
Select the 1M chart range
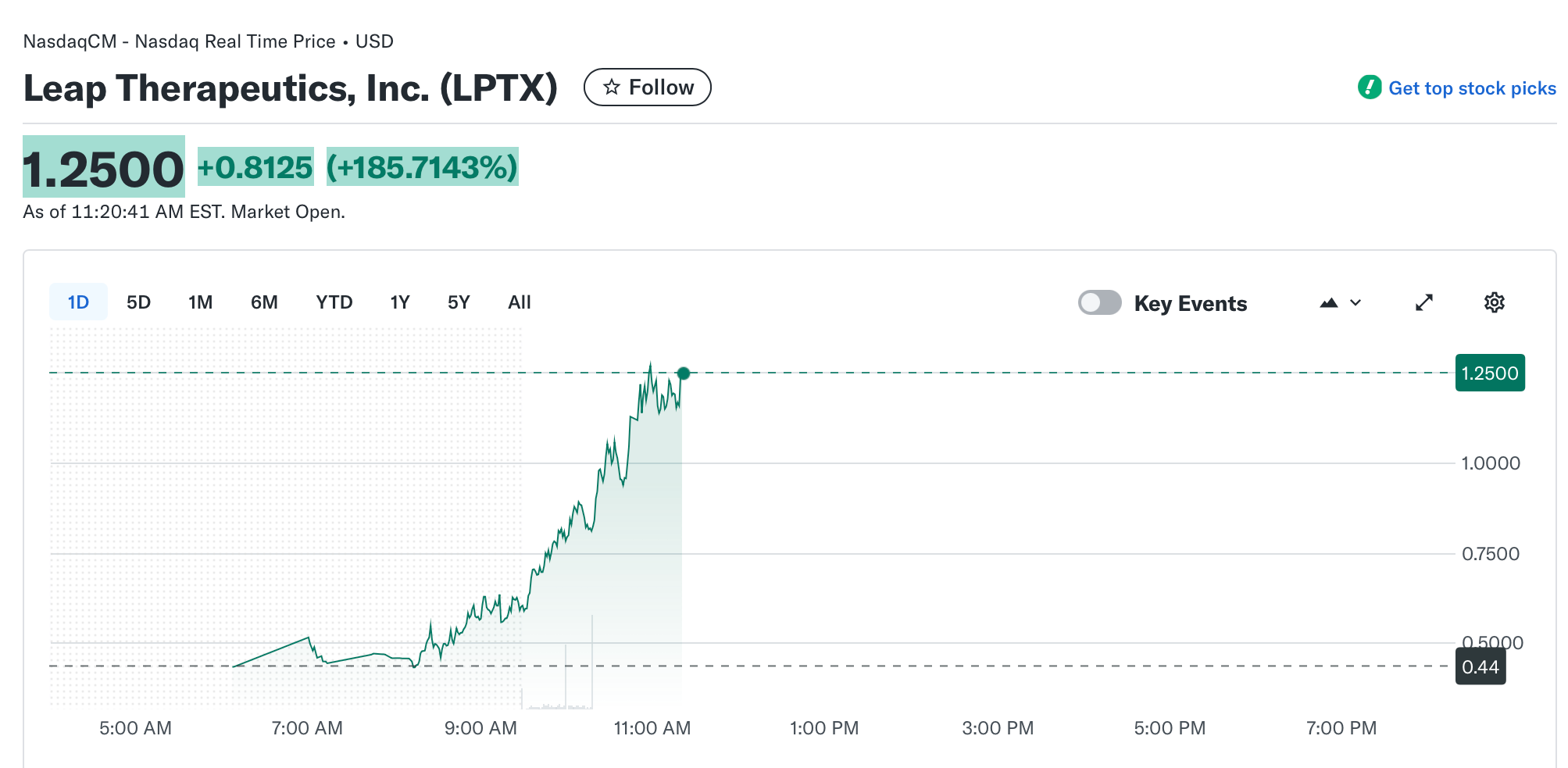(200, 302)
